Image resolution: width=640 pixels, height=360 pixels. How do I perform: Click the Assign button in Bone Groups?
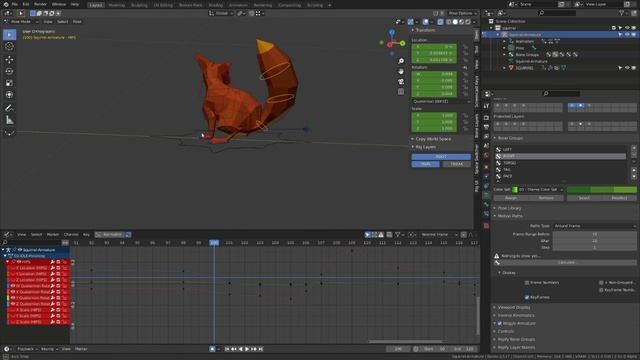point(511,198)
